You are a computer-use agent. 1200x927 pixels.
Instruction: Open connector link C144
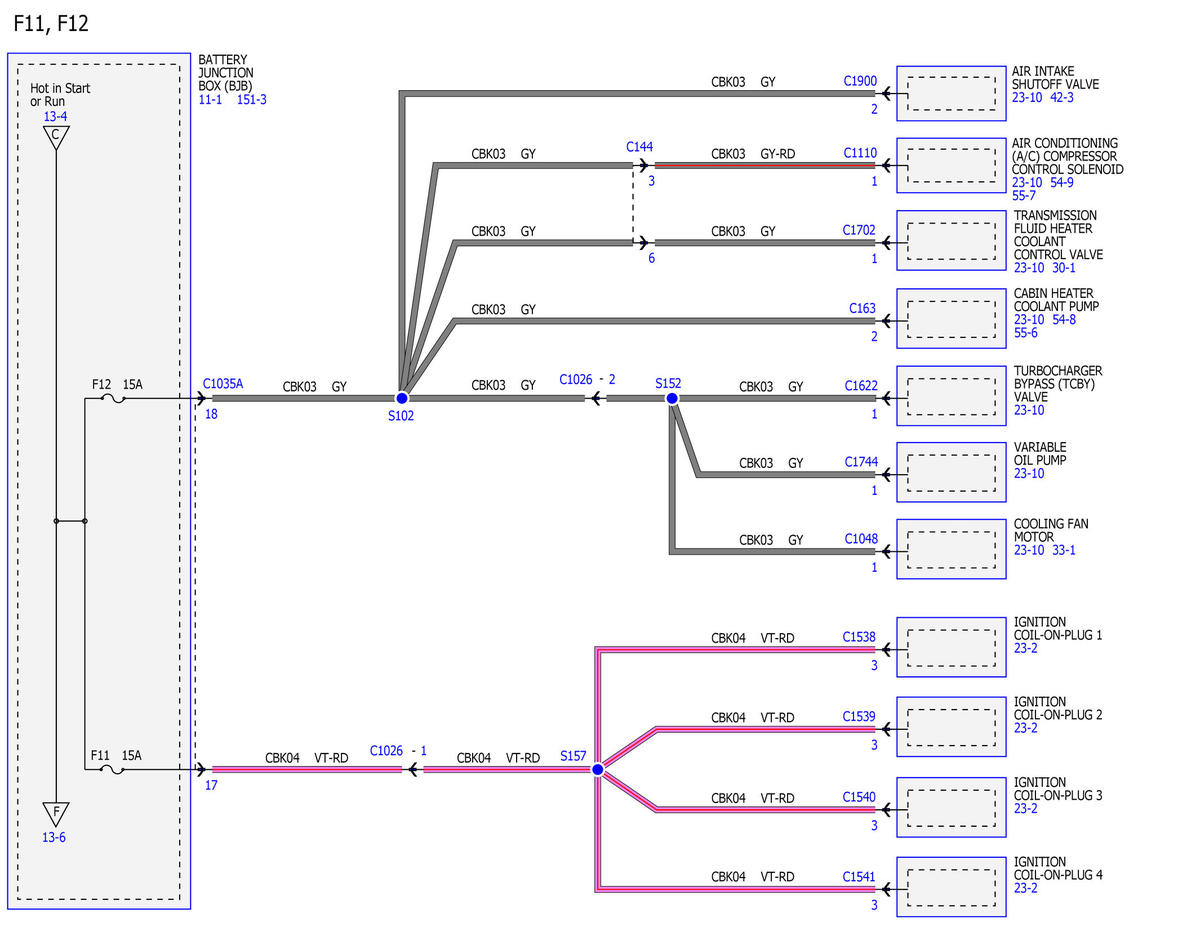click(x=640, y=146)
